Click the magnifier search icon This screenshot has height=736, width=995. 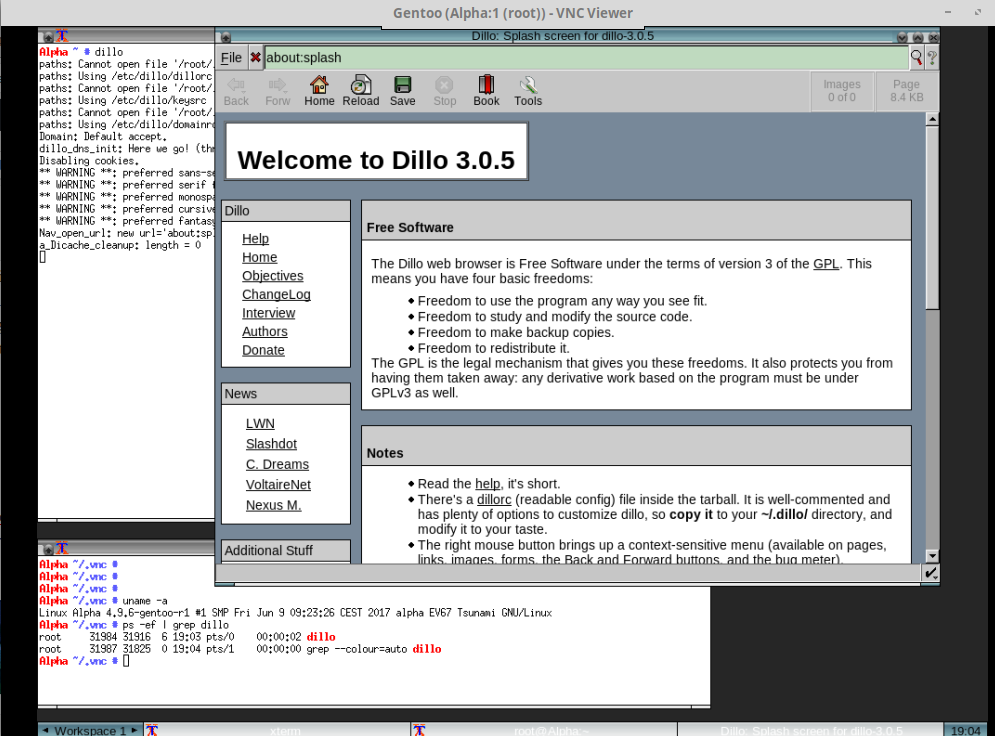coord(916,58)
